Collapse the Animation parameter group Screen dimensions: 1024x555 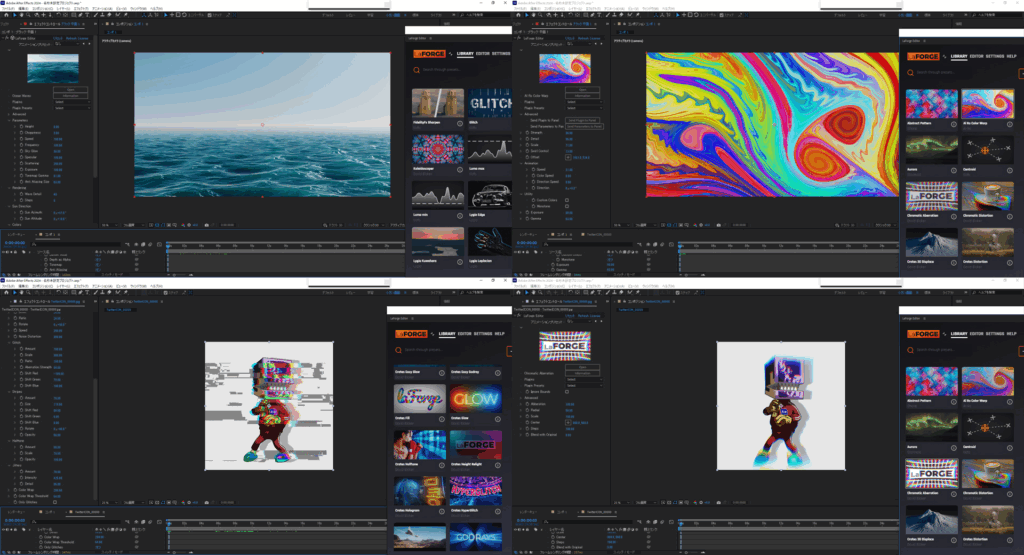click(520, 164)
